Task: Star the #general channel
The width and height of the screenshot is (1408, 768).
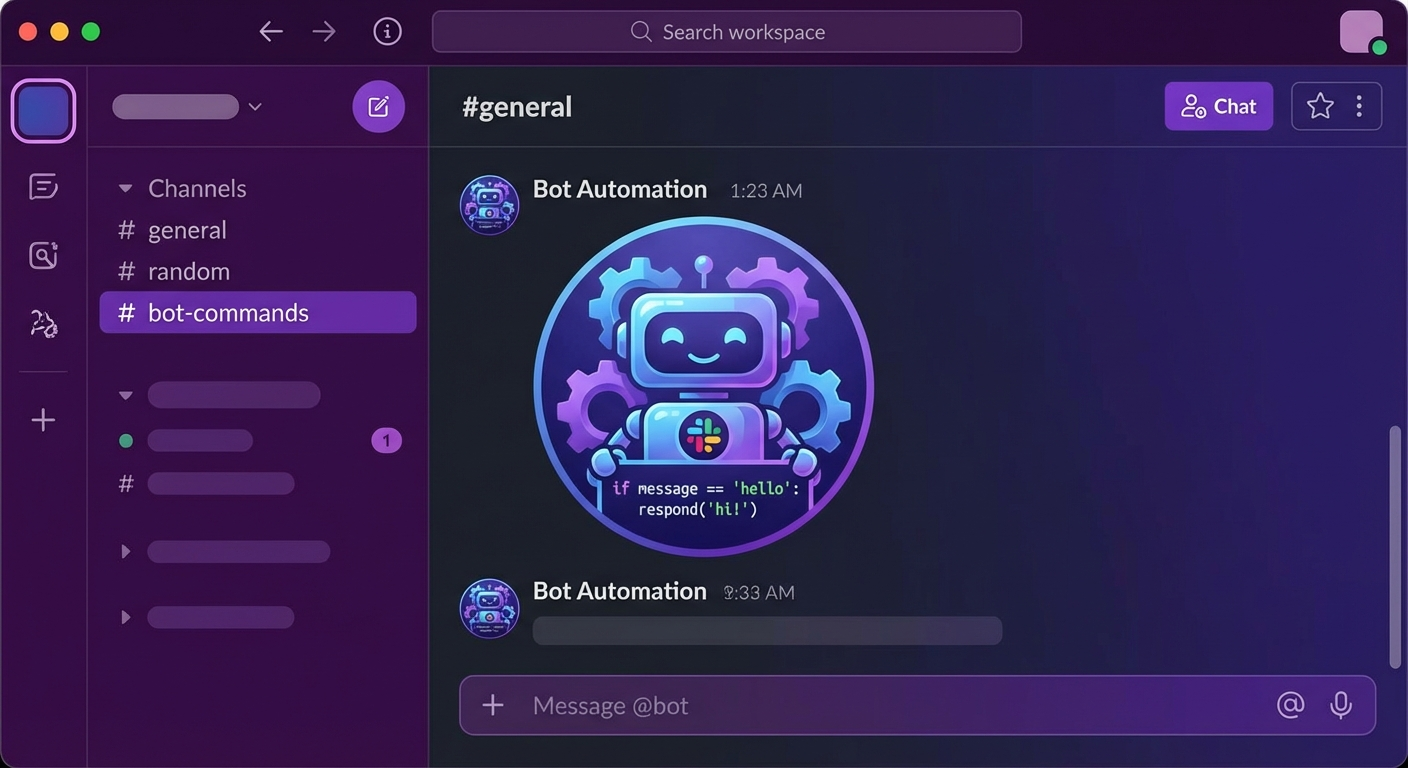Action: point(1319,106)
